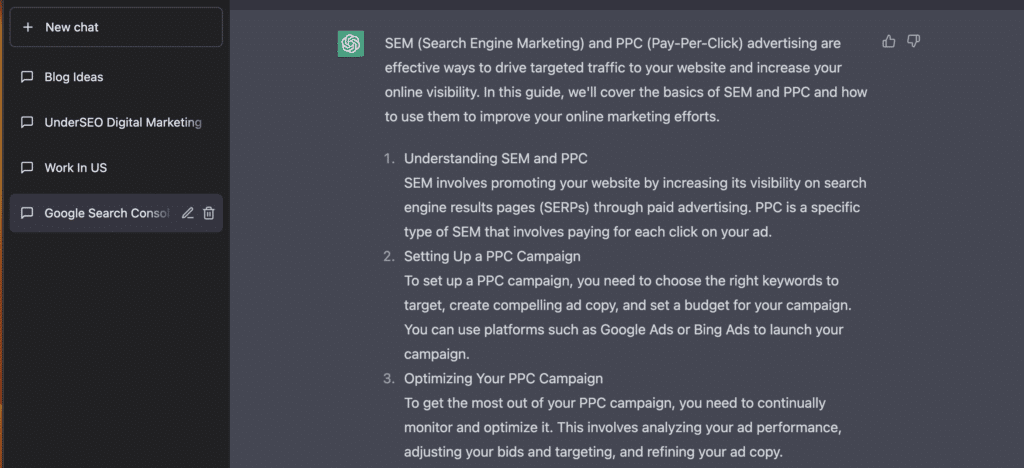Delete the selected chat with the trash icon
The width and height of the screenshot is (1024, 468).
(x=209, y=213)
